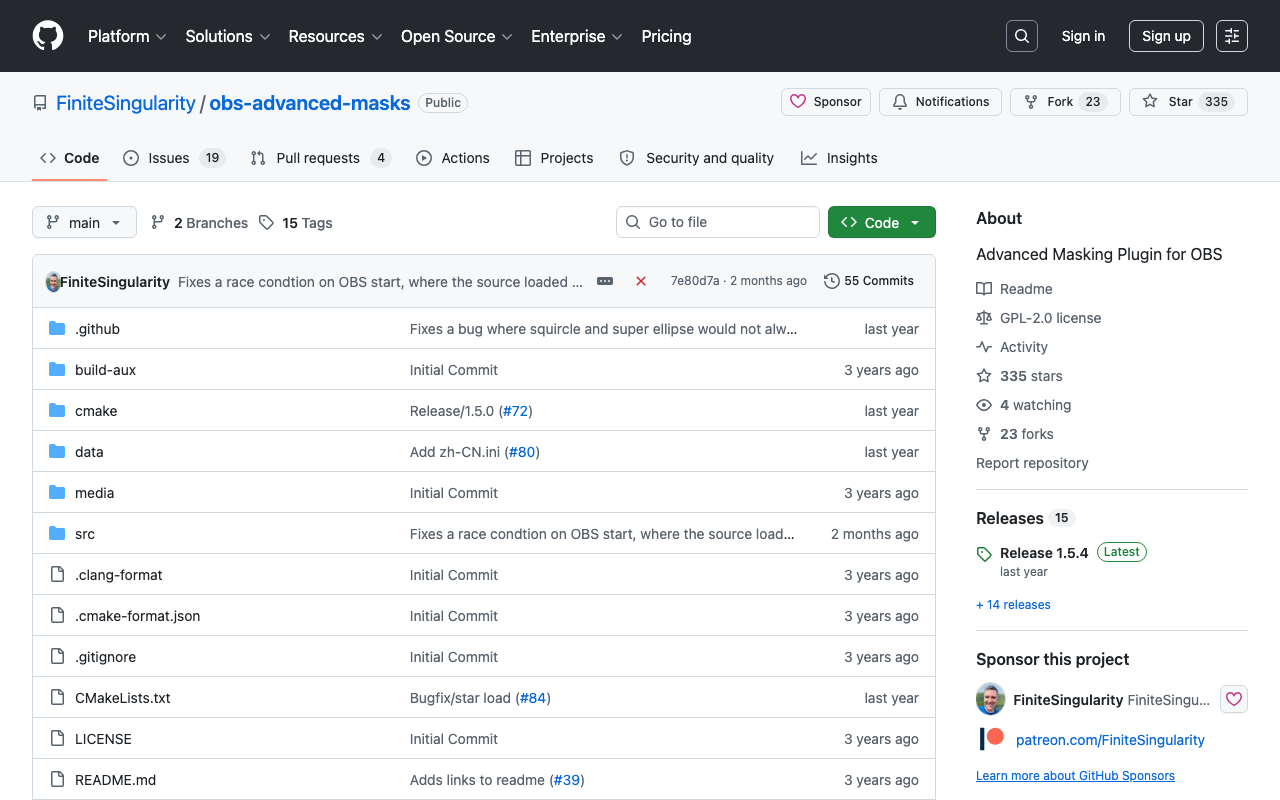
Task: Expand the Enterprise menu
Action: coord(577,36)
